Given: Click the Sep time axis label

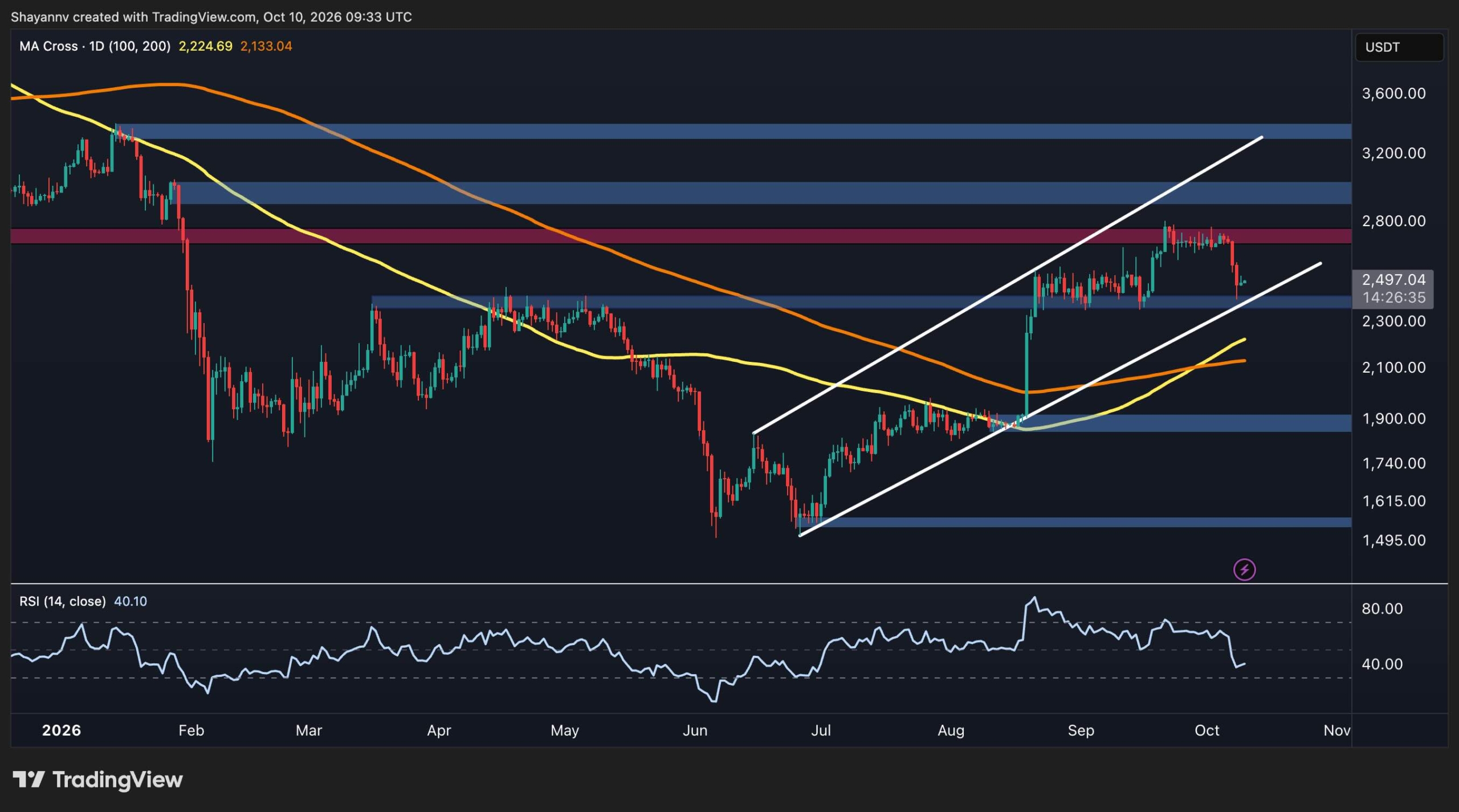Looking at the screenshot, I should (1081, 731).
